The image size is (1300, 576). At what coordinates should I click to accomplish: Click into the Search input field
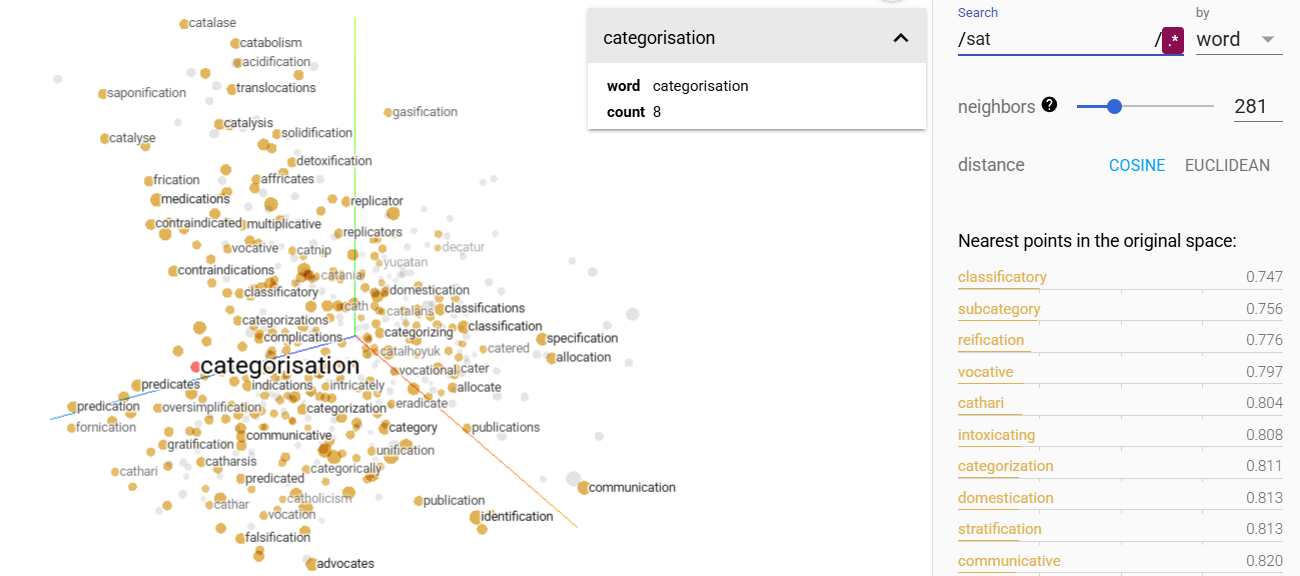point(1054,40)
